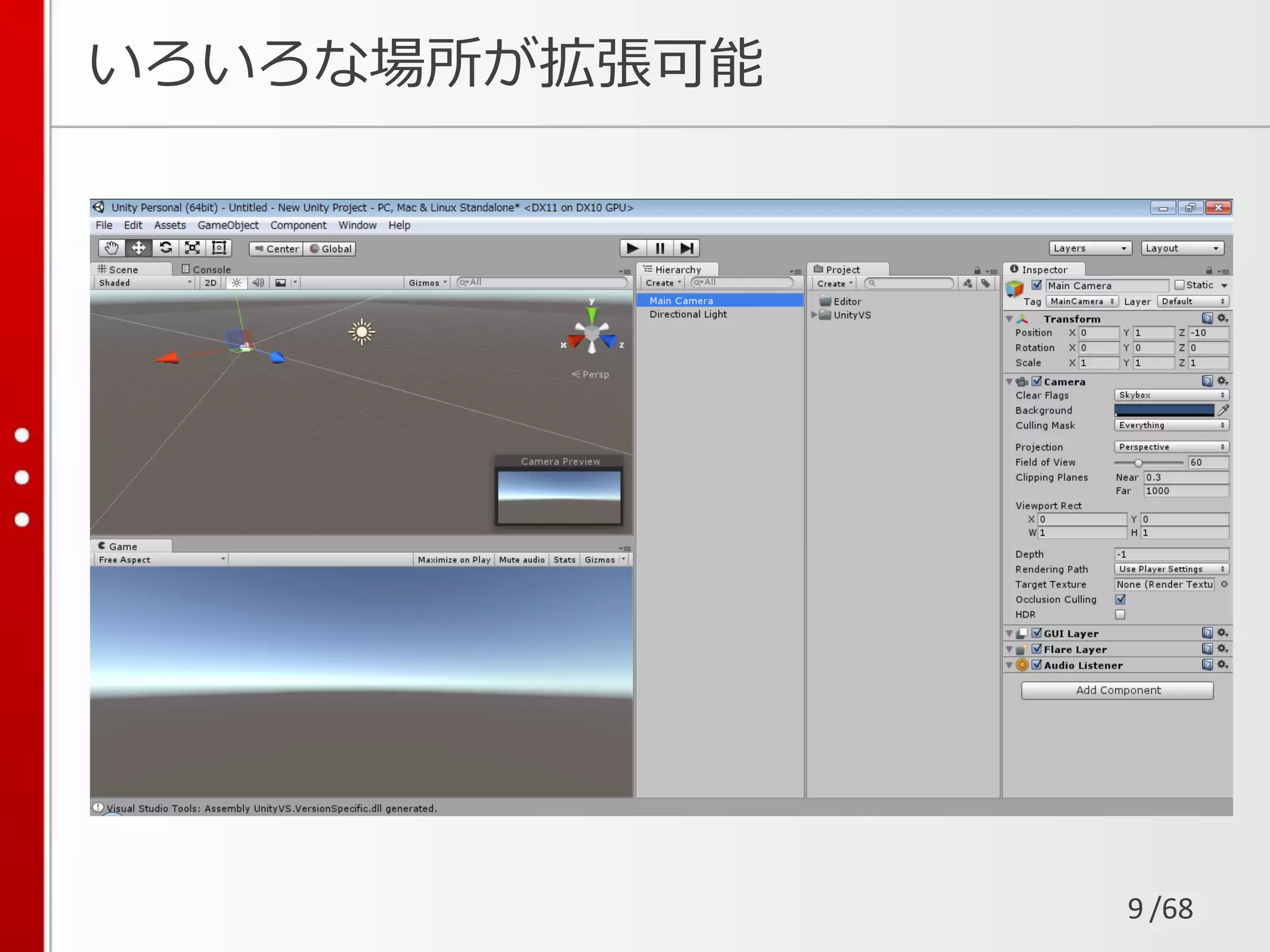1270x952 pixels.
Task: Open the Tag MainCamera dropdown
Action: click(1082, 301)
